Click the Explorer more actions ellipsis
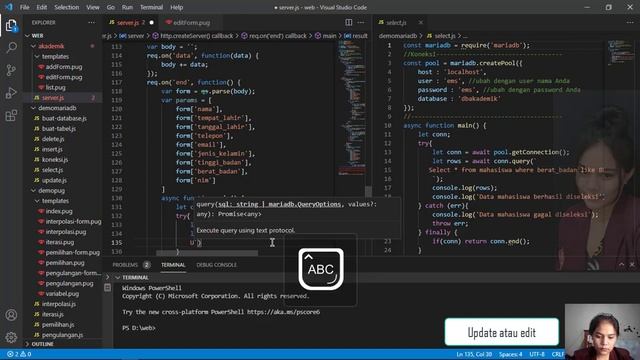Screen dimensions: 640x360 (x=91, y=22)
